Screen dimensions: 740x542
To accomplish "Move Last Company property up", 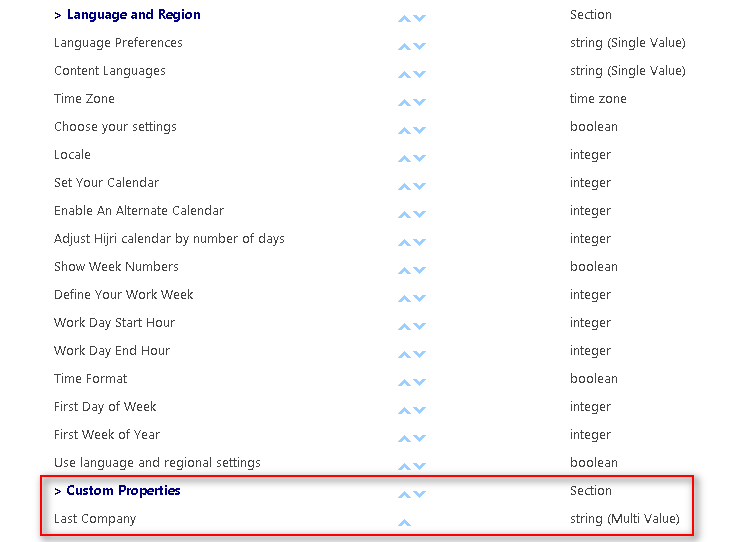I will point(404,522).
